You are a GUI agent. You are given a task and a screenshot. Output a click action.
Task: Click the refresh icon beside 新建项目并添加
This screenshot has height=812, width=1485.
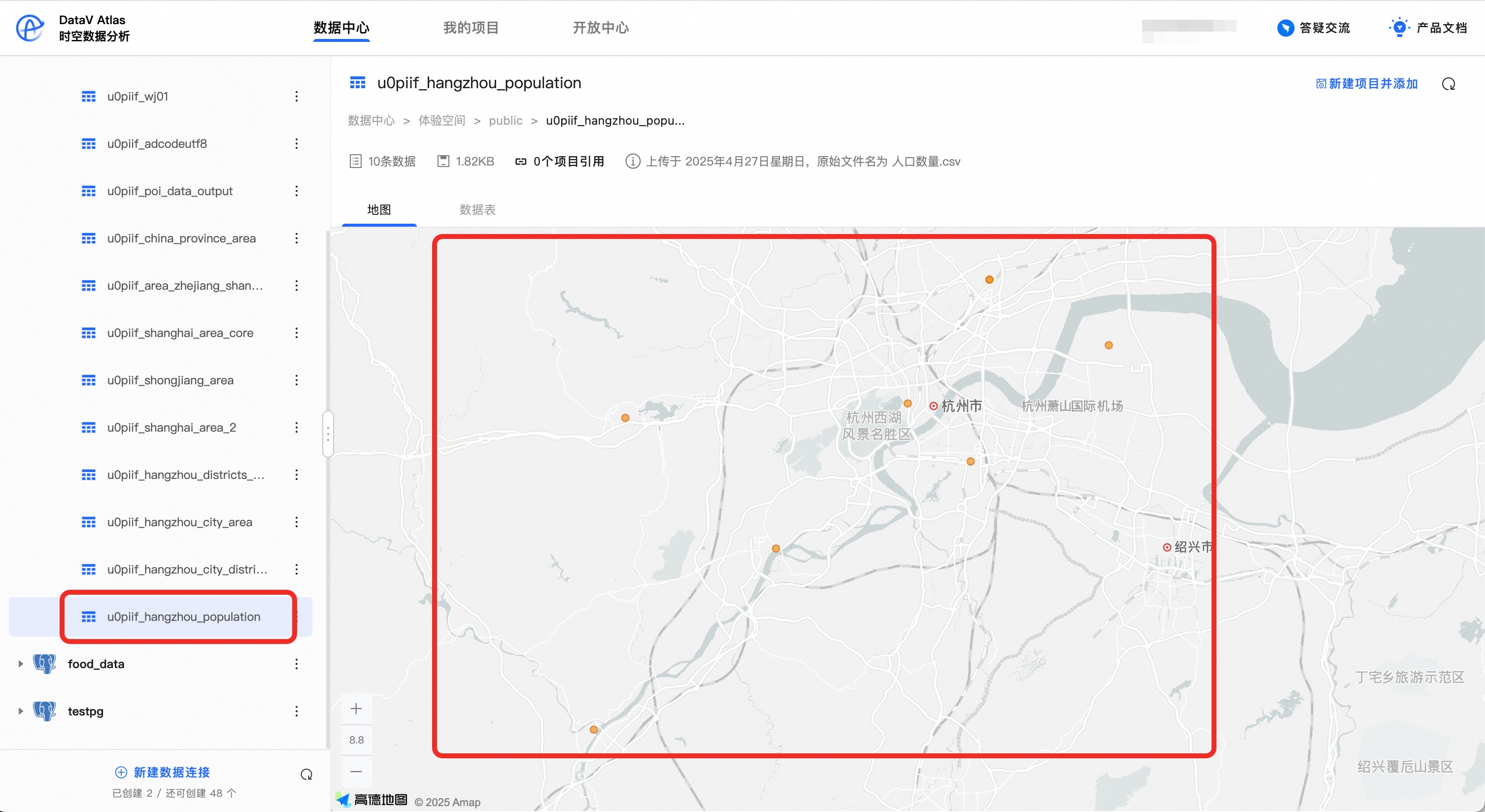[x=1448, y=84]
